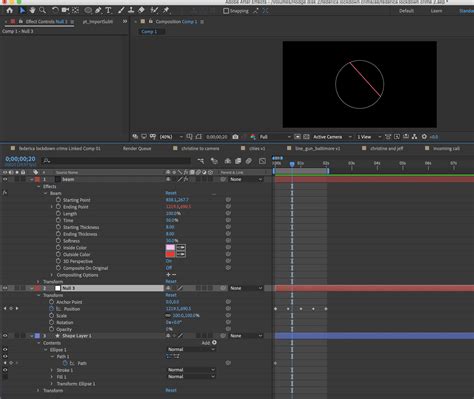This screenshot has width=474, height=399.
Task: Select the Pen tool
Action: (x=98, y=11)
